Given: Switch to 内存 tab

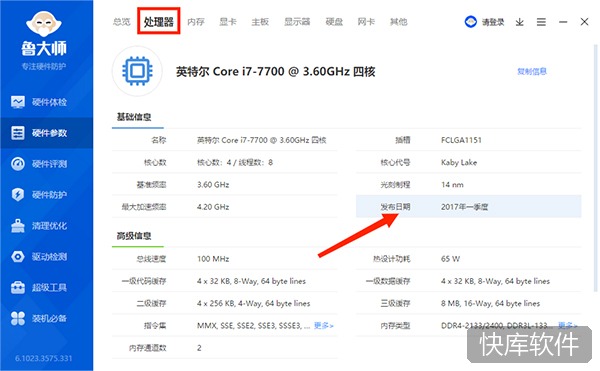Looking at the screenshot, I should [196, 22].
